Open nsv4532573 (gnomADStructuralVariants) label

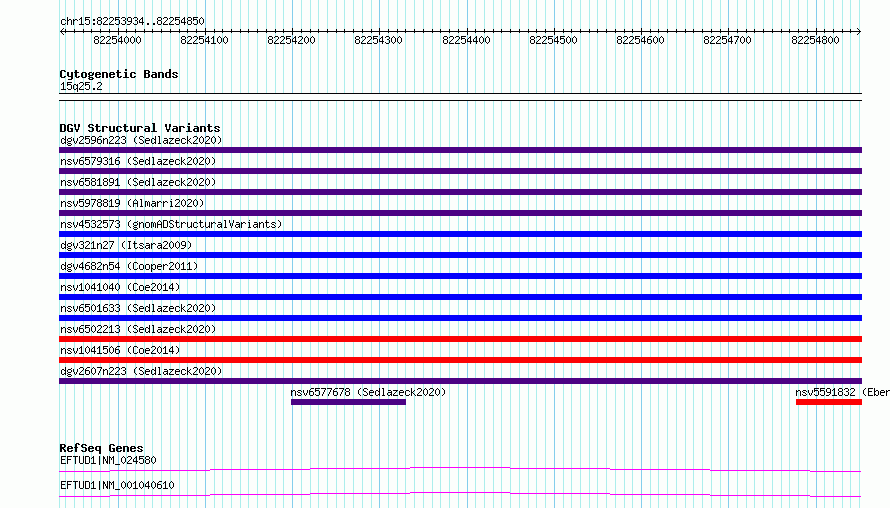(171, 224)
